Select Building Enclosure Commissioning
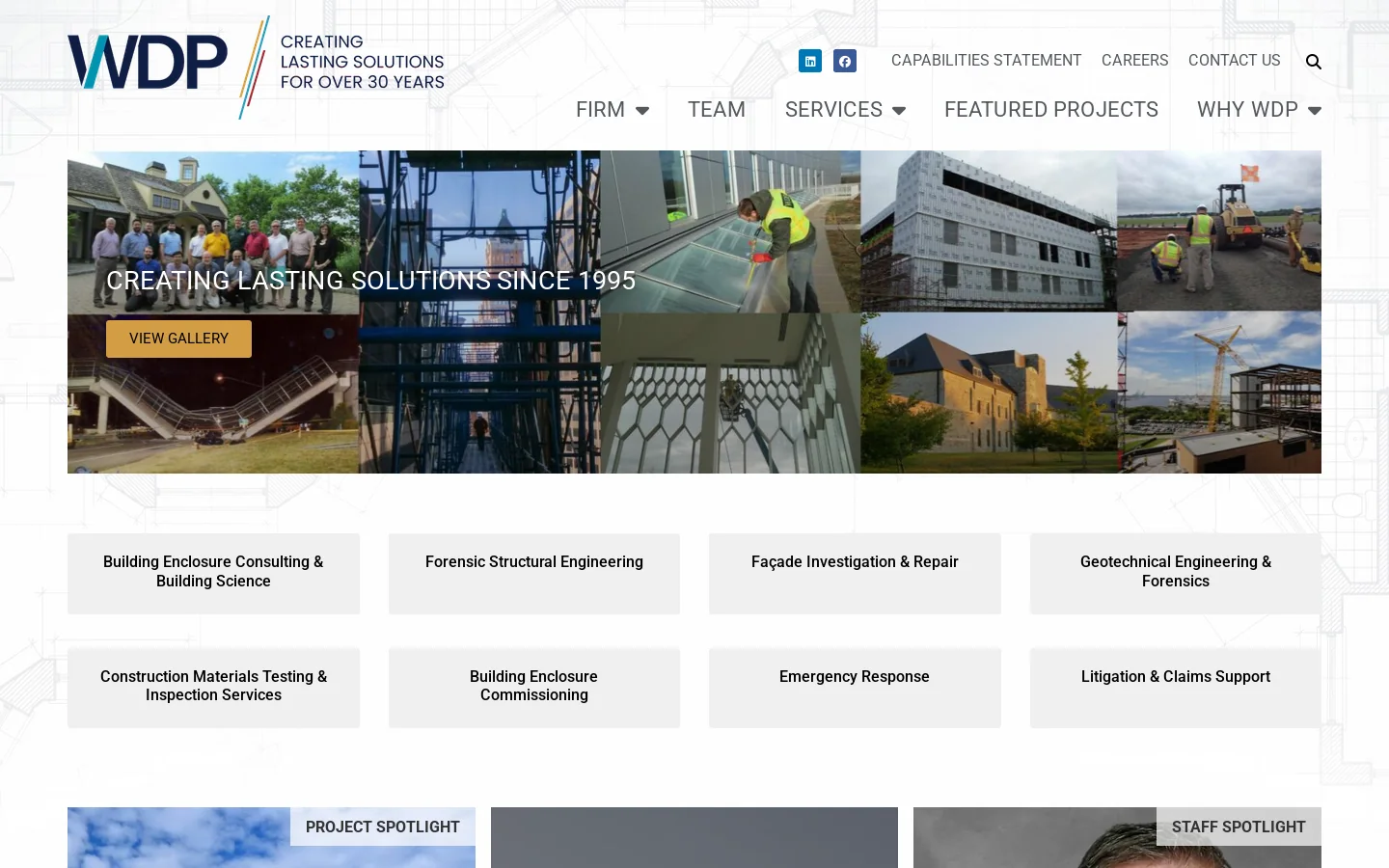1389x868 pixels. click(534, 688)
